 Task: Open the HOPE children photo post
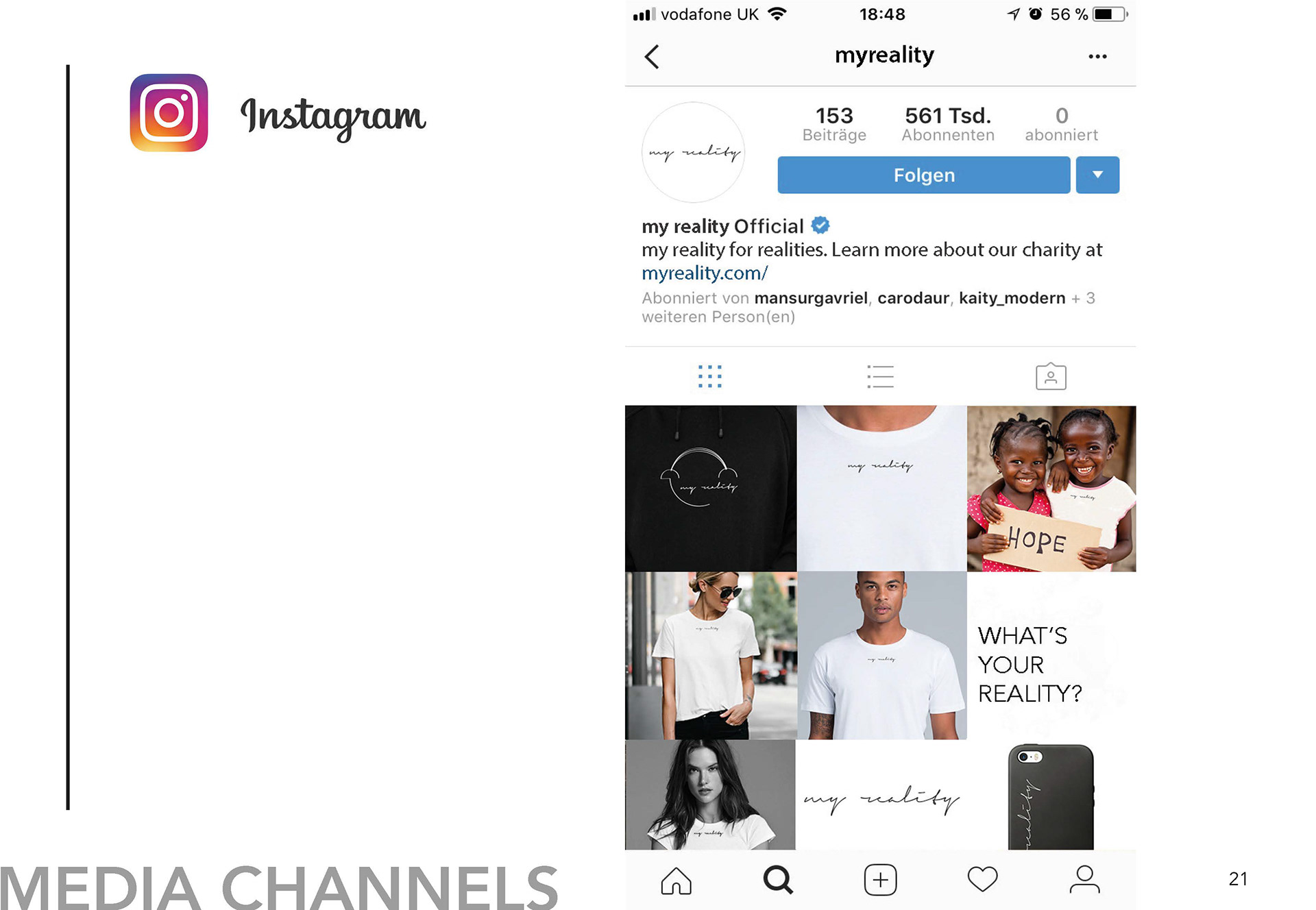pyautogui.click(x=1051, y=489)
